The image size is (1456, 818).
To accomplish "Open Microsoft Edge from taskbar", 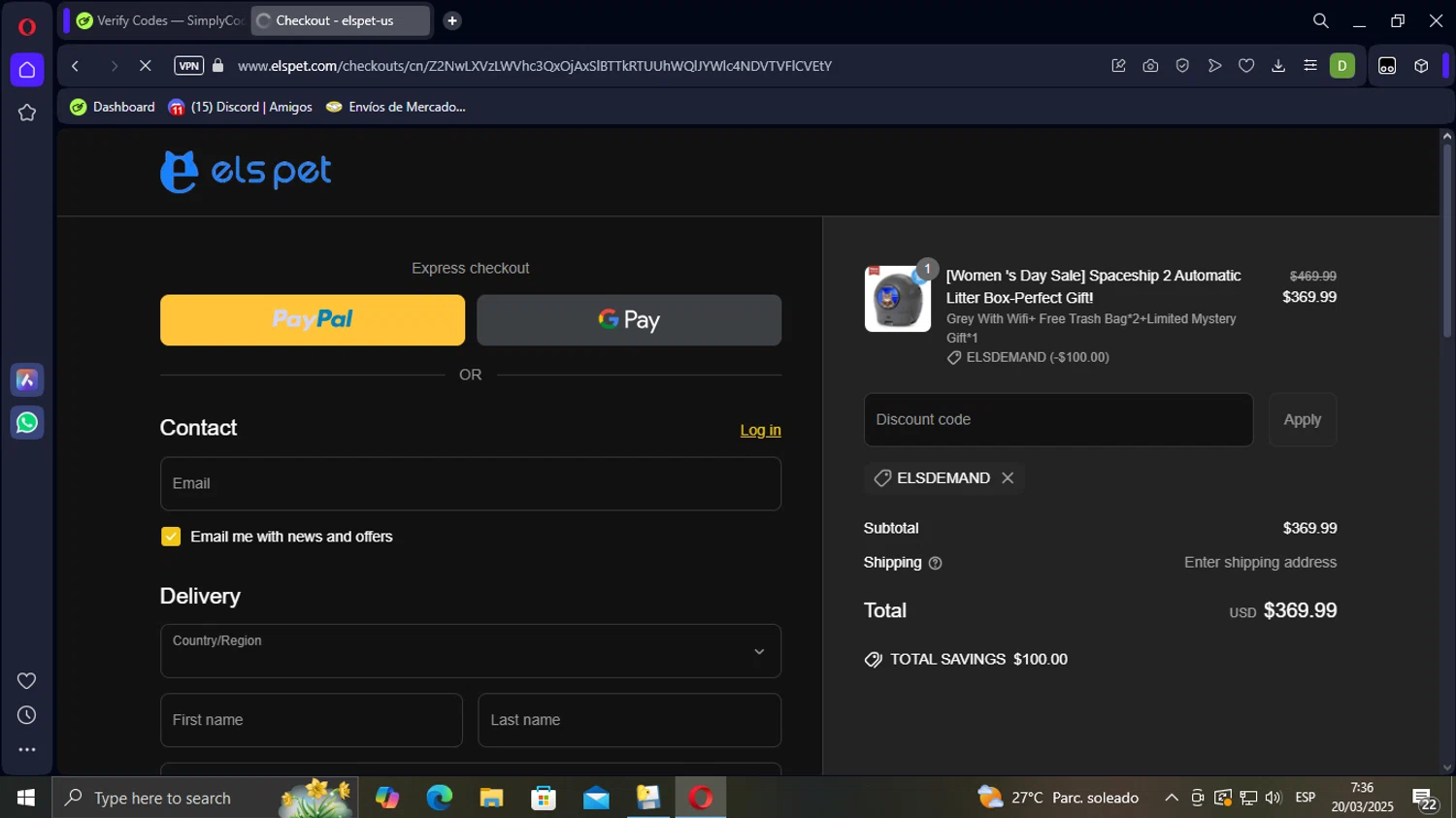I will coord(439,798).
